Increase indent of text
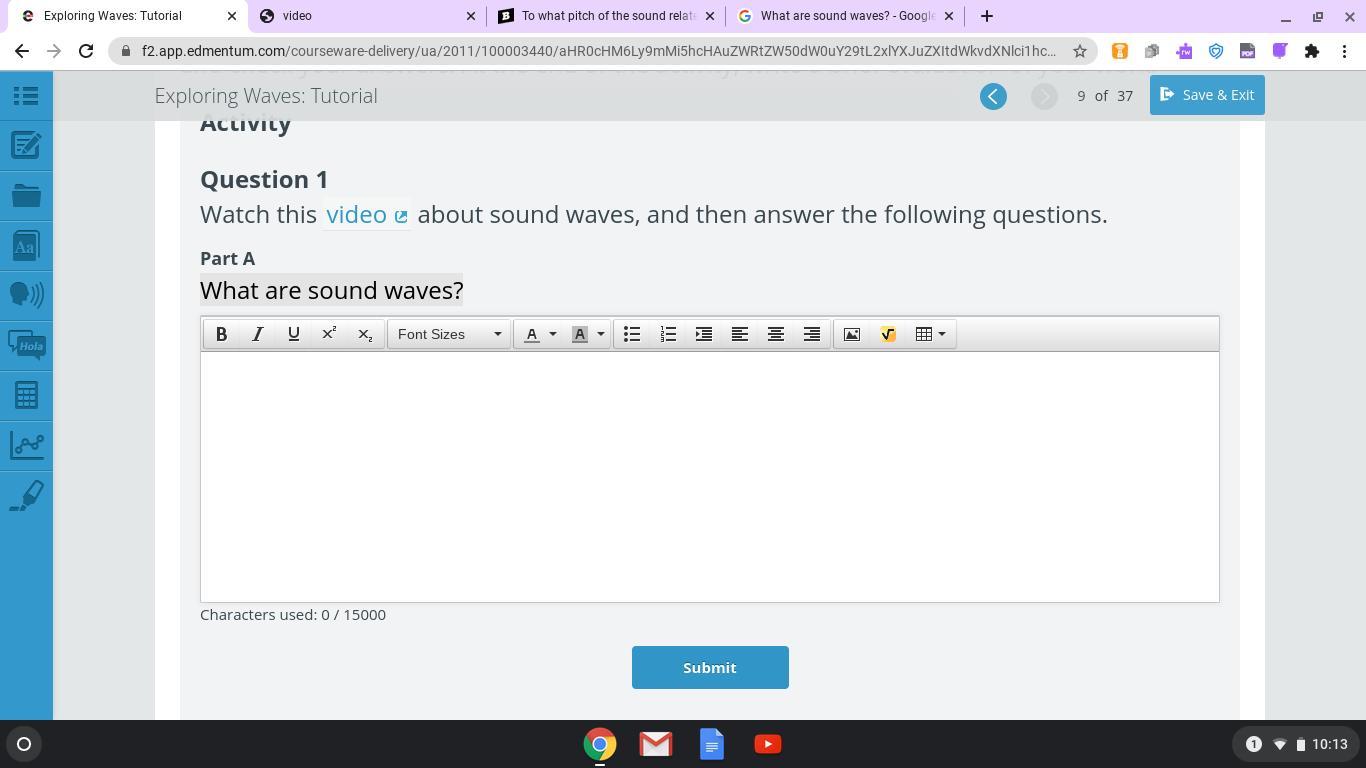Screen dimensions: 1366x768 click(x=704, y=334)
